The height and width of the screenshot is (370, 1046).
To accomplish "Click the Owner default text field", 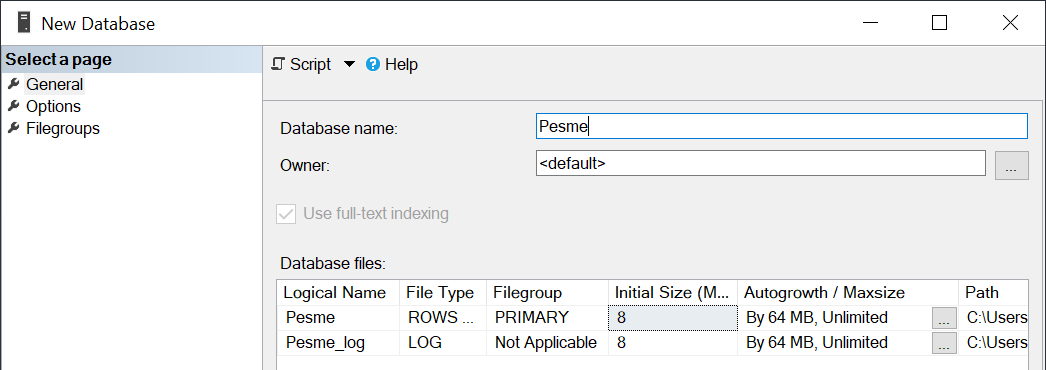I will [760, 163].
